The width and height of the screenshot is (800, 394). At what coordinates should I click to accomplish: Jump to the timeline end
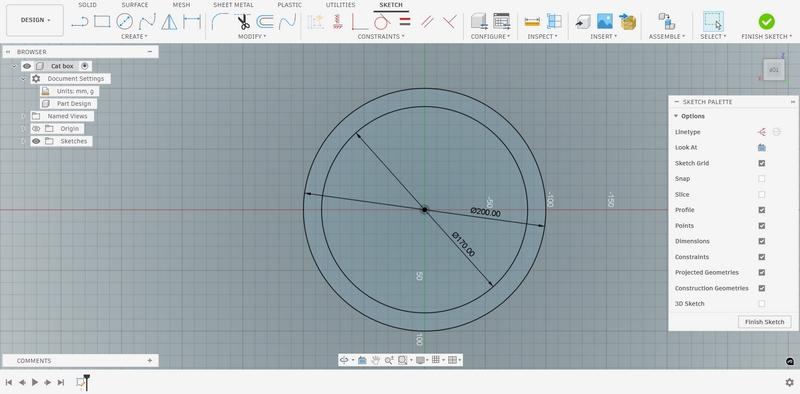click(61, 382)
